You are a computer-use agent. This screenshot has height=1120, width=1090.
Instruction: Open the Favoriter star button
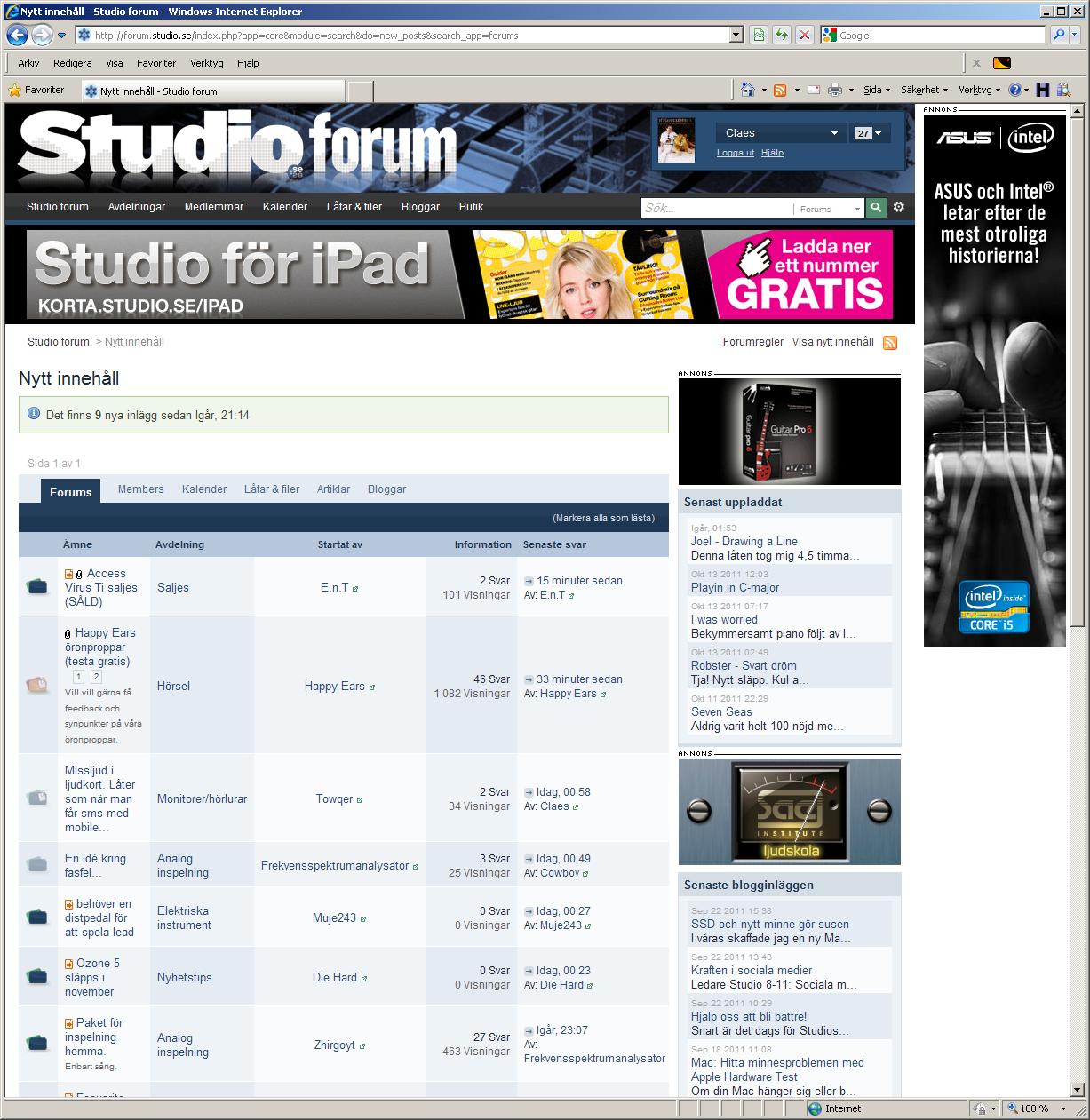(x=36, y=90)
